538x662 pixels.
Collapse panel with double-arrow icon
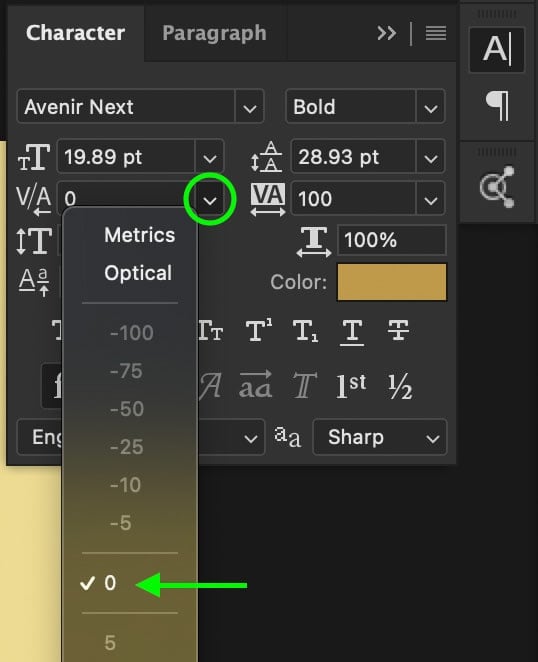coord(386,33)
